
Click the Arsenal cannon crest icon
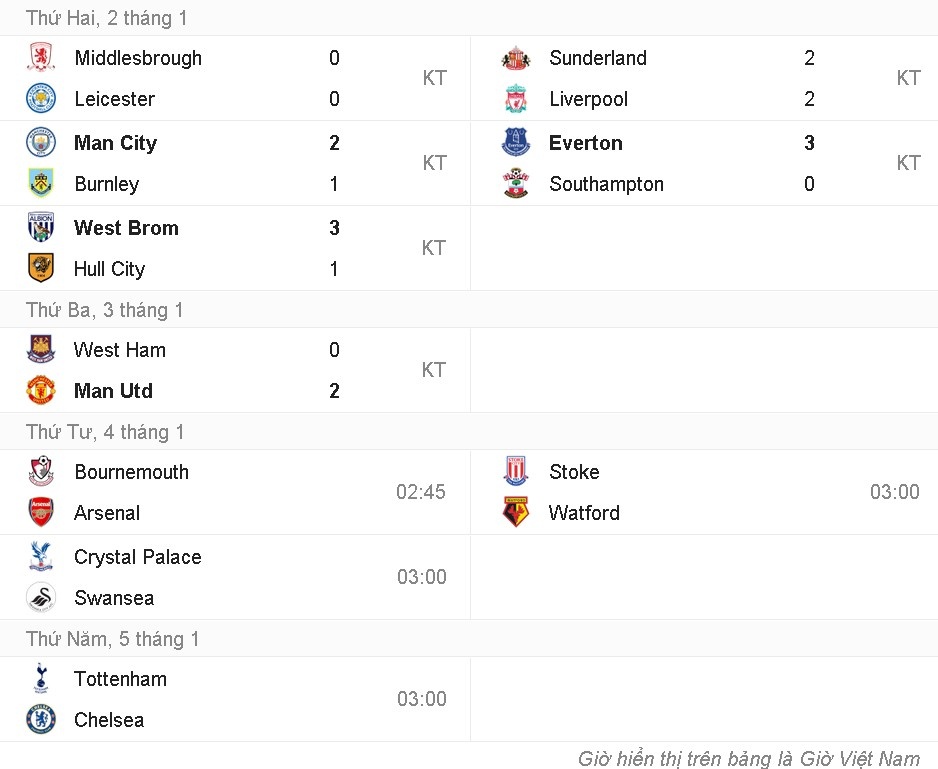click(x=41, y=513)
